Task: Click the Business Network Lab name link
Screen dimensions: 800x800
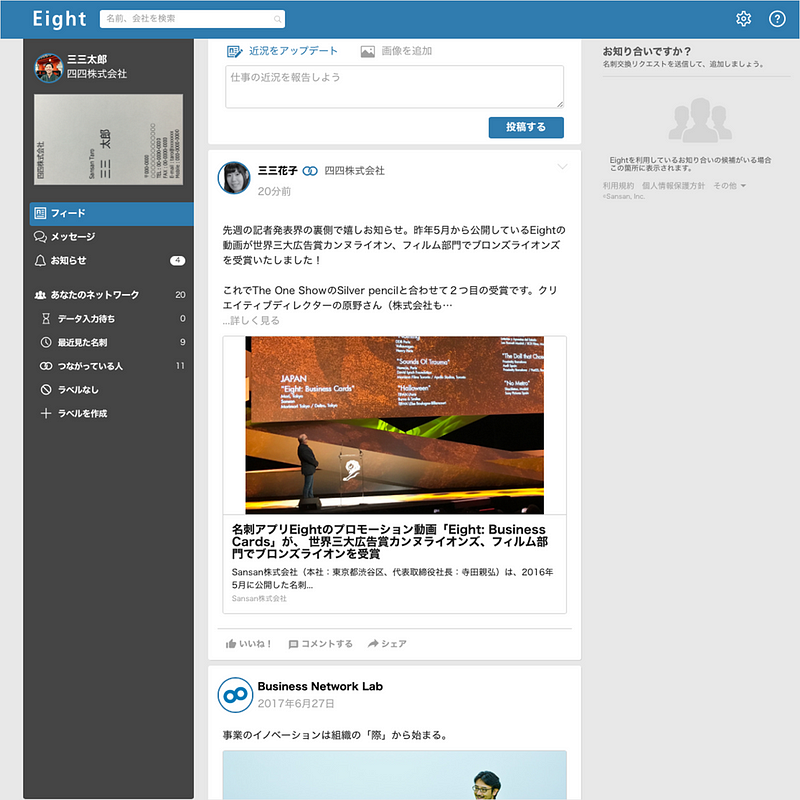Action: point(320,686)
